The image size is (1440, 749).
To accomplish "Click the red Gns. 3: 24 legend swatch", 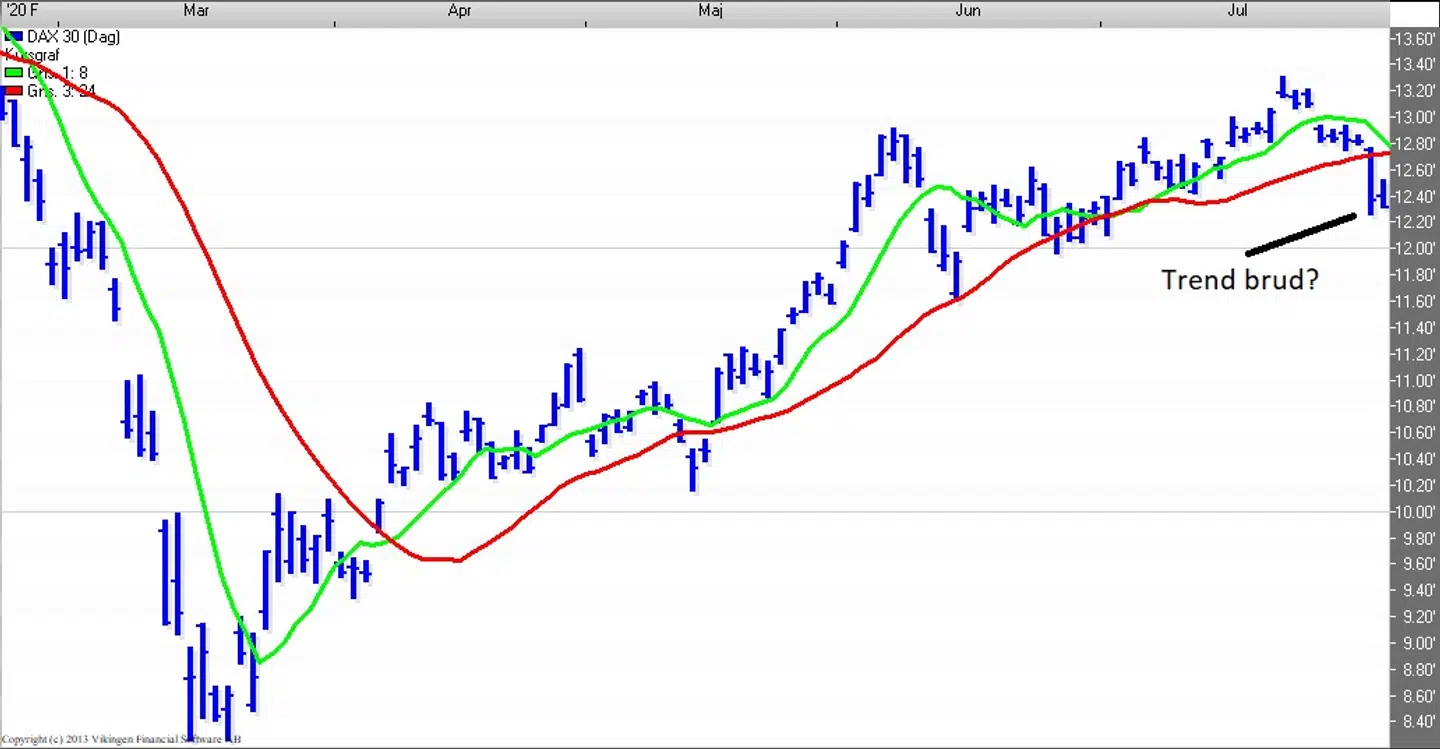I will (14, 91).
